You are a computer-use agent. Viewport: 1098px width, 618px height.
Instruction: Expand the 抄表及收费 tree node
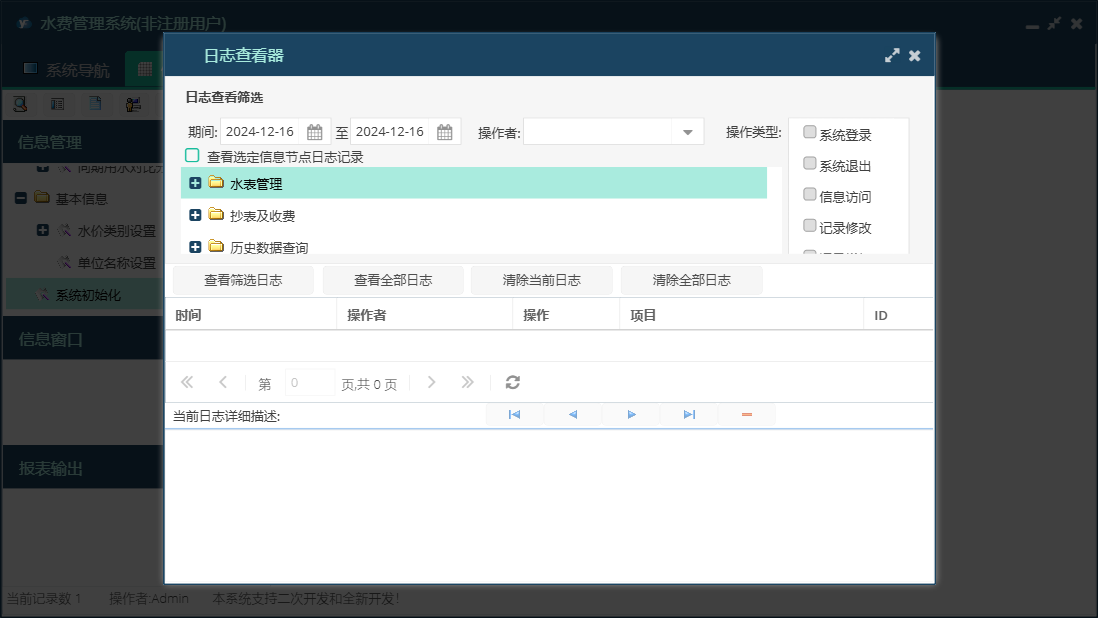point(195,215)
